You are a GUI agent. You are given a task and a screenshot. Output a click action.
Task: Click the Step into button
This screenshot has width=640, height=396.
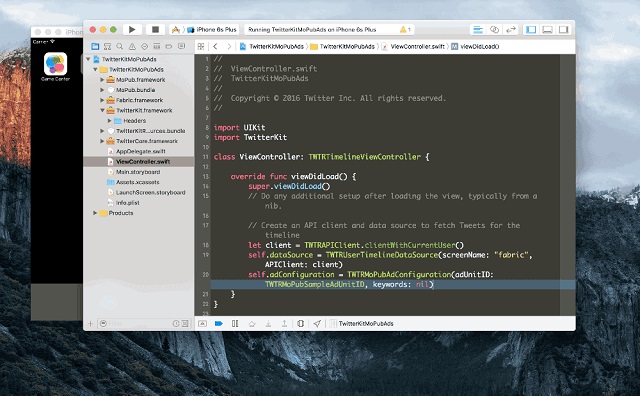[x=268, y=324]
